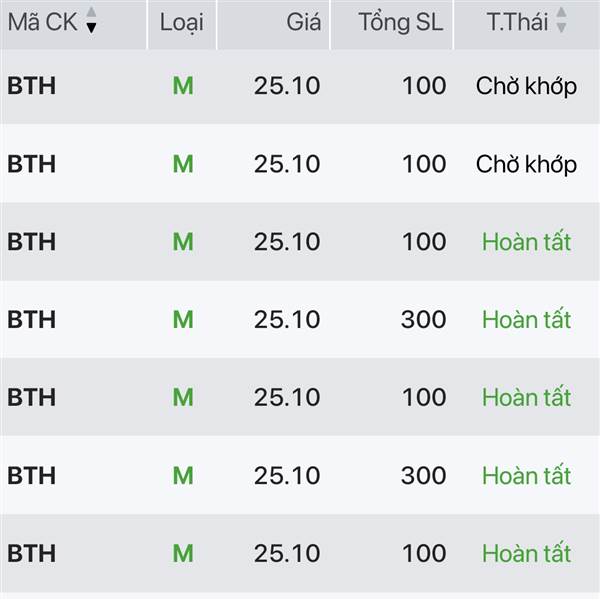Select the Giá column header
600x600 pixels.
tap(303, 22)
